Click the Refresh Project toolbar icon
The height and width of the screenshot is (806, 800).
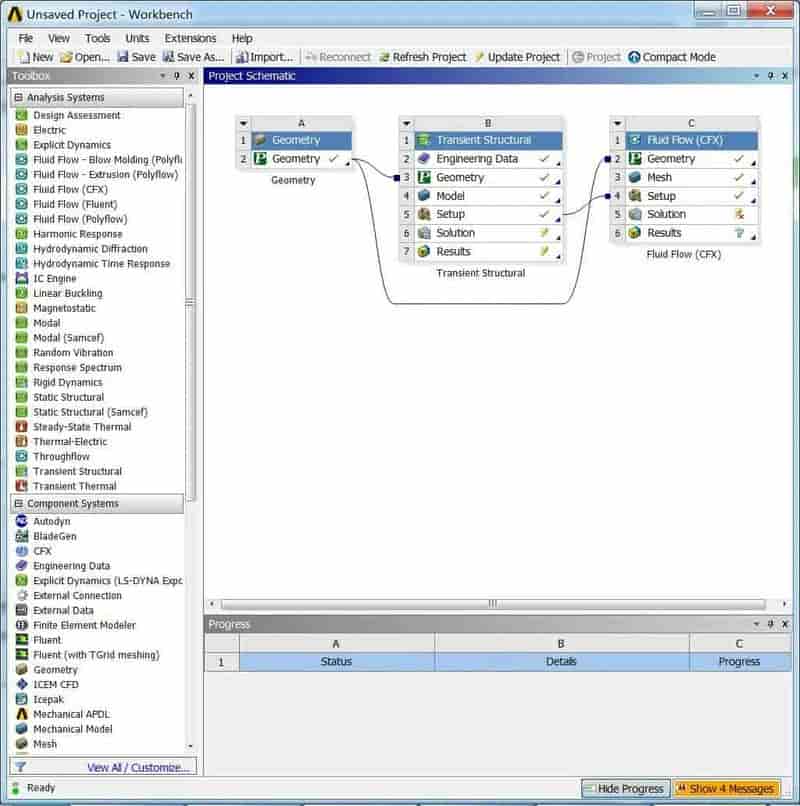tap(384, 57)
